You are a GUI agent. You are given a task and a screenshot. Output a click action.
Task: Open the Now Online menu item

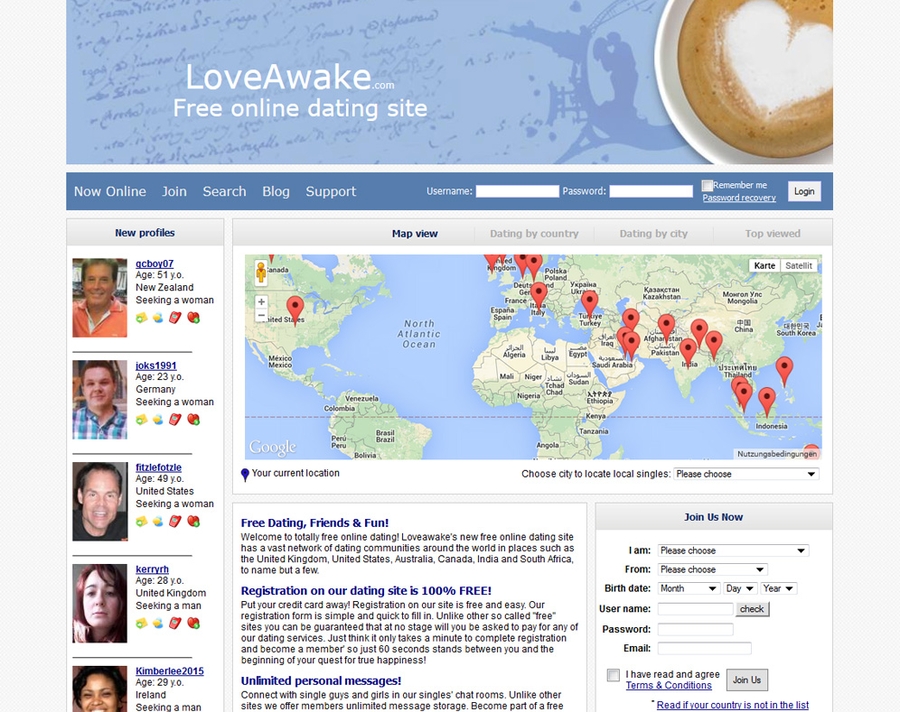pyautogui.click(x=110, y=191)
